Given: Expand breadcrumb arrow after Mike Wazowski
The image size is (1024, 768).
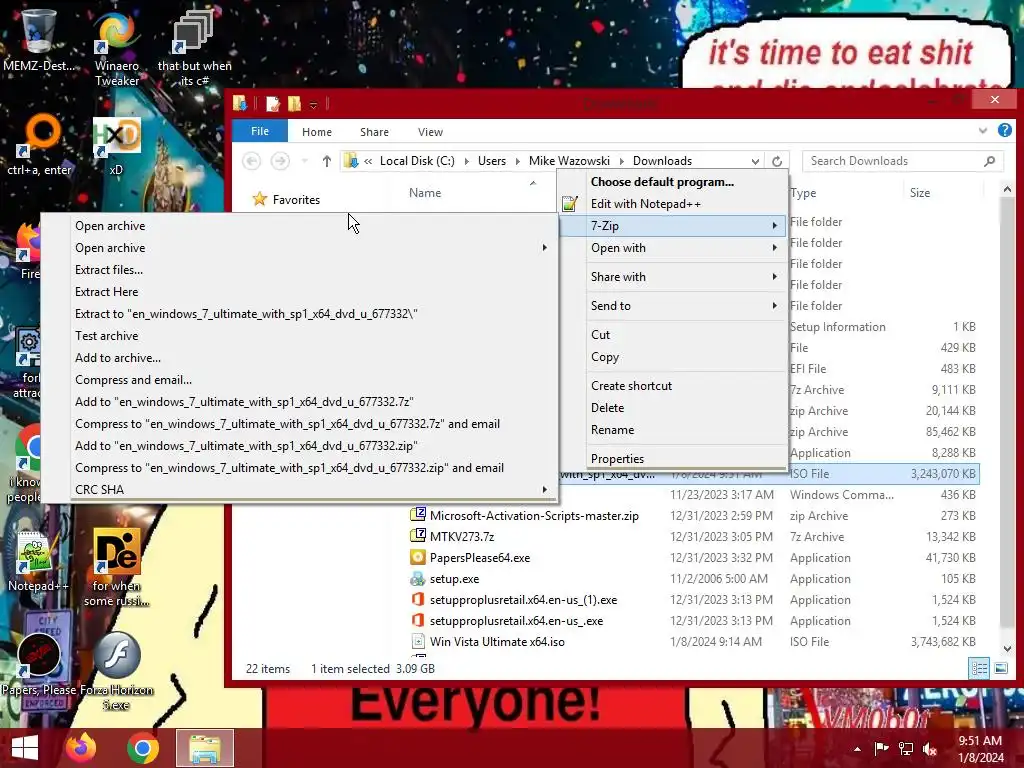Looking at the screenshot, I should point(621,161).
